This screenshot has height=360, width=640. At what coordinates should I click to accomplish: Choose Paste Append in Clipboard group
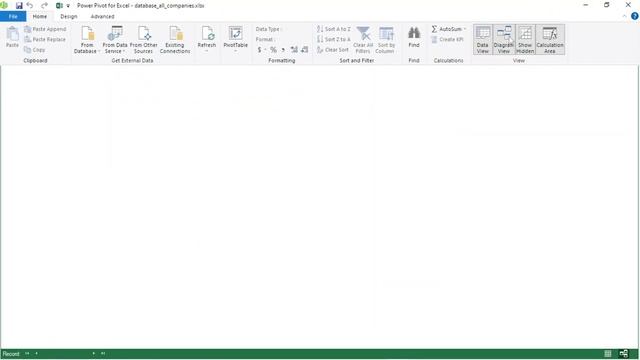point(45,29)
